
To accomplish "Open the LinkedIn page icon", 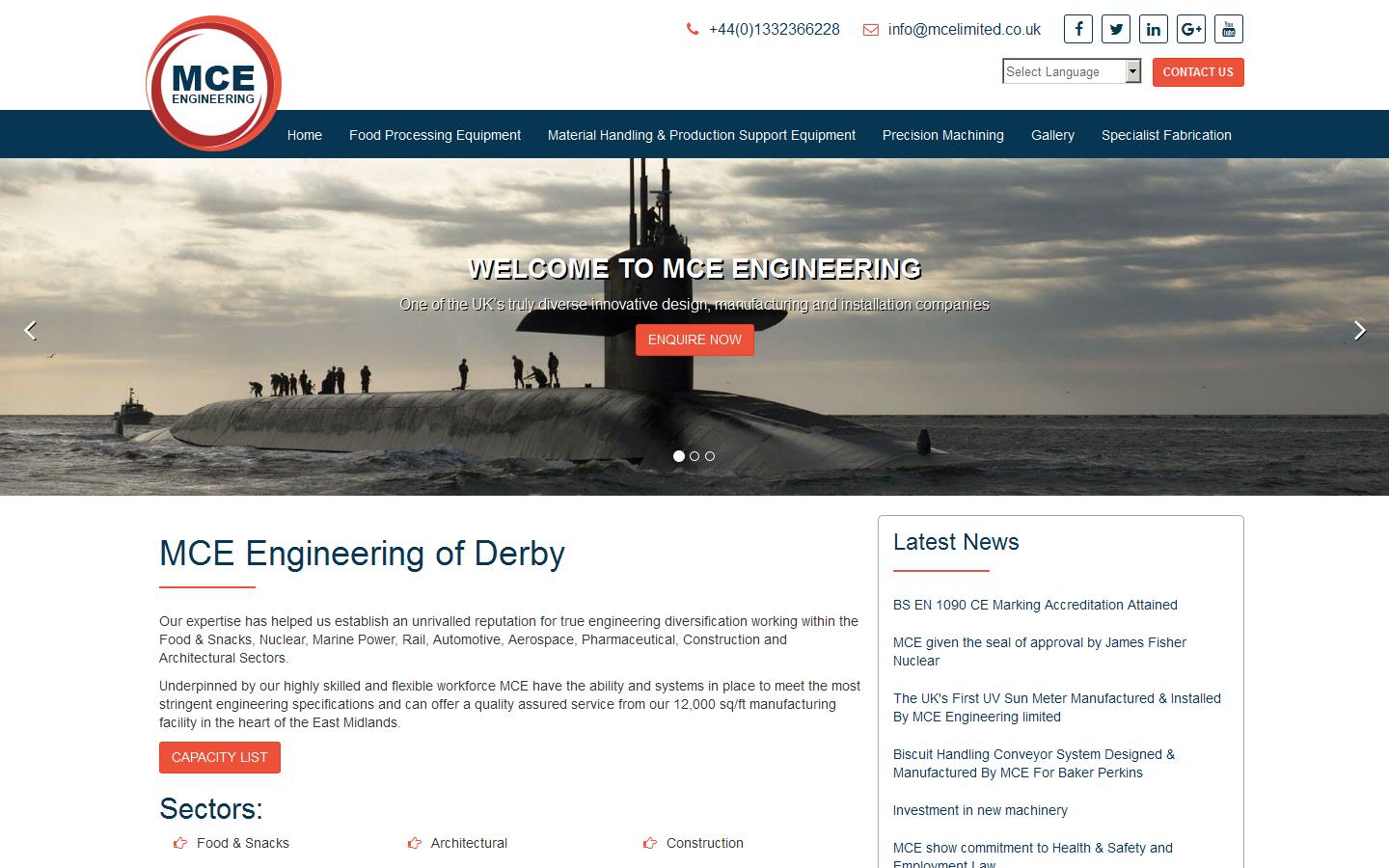I will tap(1153, 29).
